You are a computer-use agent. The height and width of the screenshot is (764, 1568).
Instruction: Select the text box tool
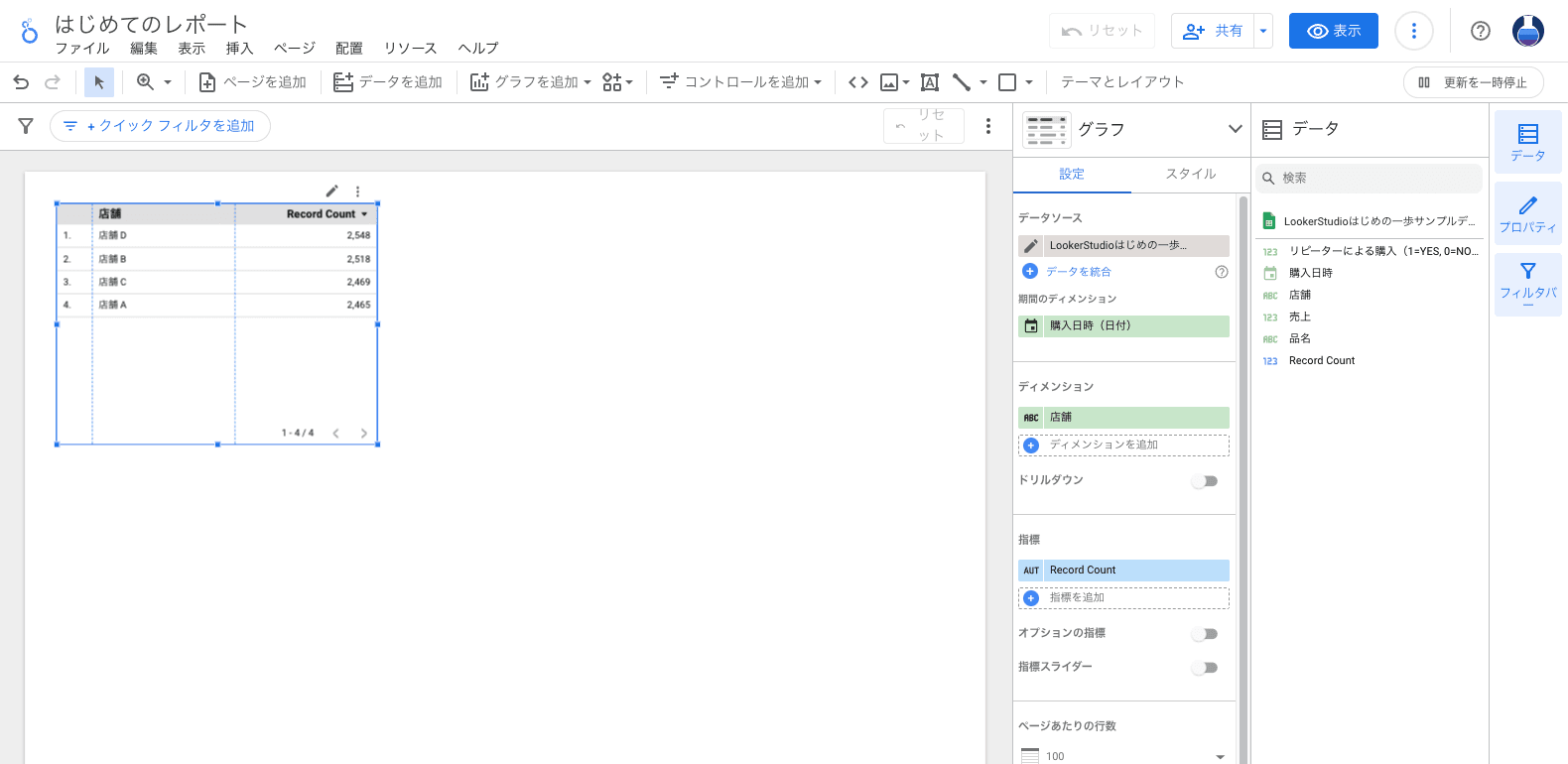point(930,82)
